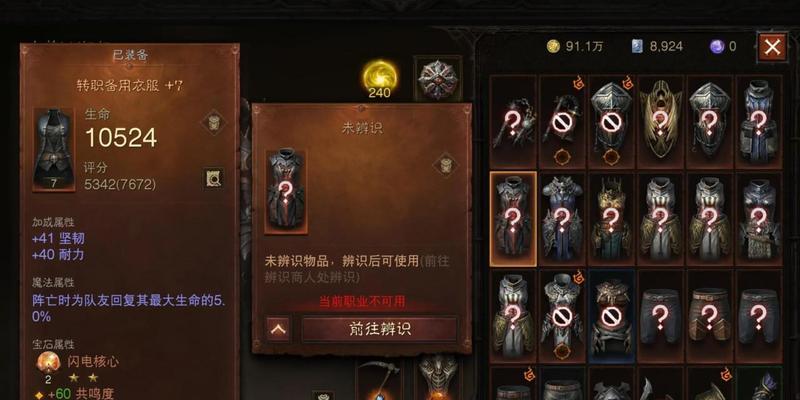Select the unidentified flail in first inventory slot
Screen dimensions: 800x400
click(513, 122)
